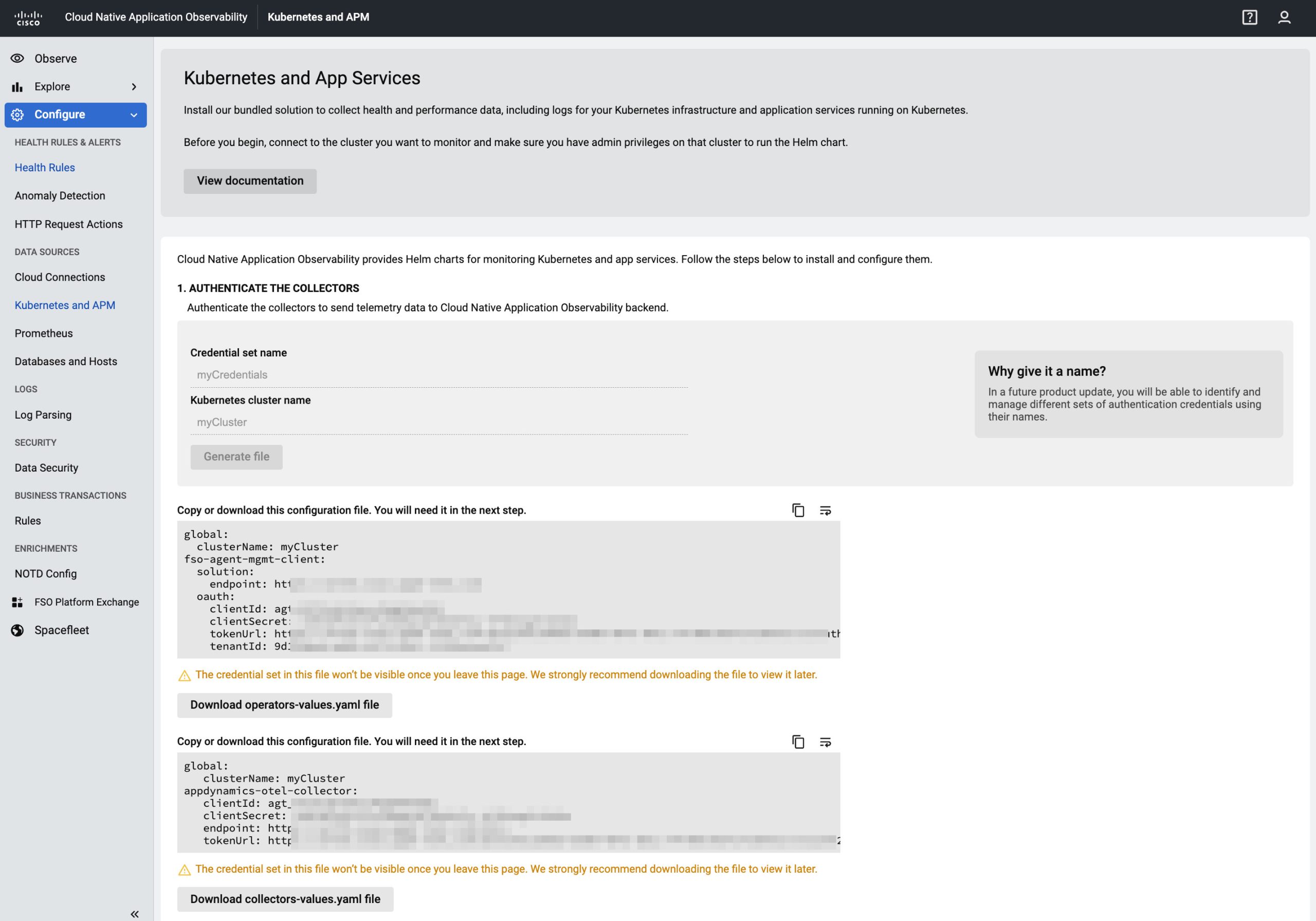This screenshot has height=921, width=1316.
Task: Select the Spacefleet globe icon
Action: 17,629
